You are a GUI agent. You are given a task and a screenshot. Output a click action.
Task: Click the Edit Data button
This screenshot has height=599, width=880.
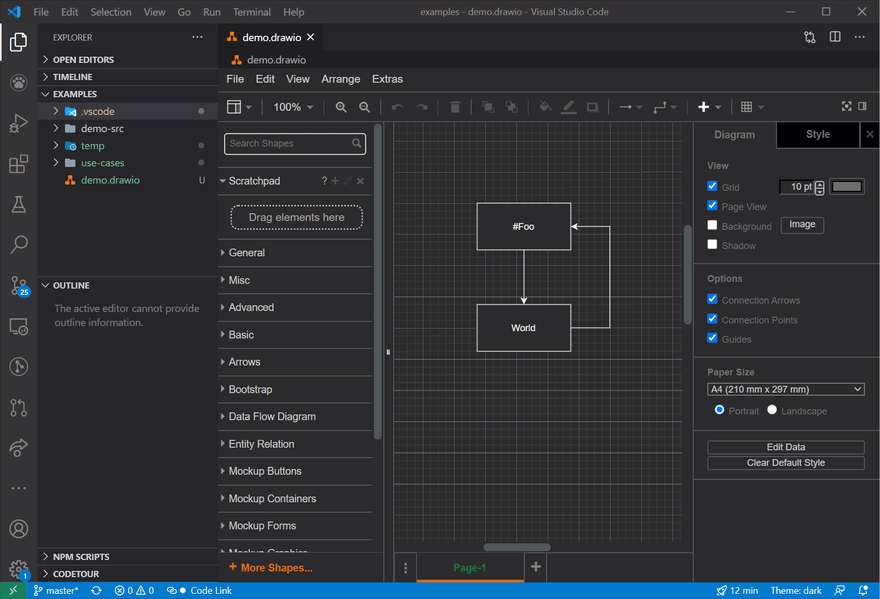point(786,446)
